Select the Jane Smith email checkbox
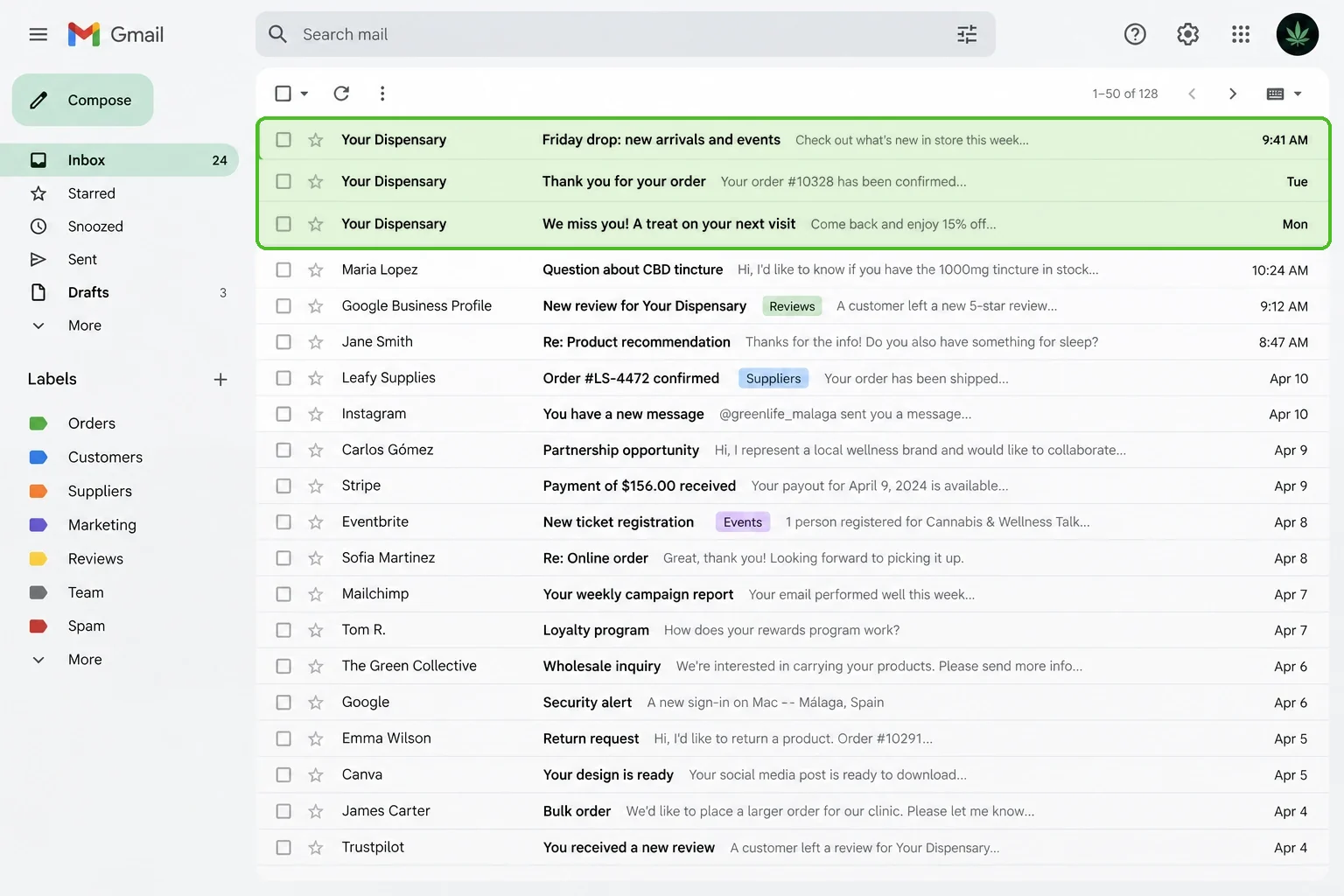Viewport: 1344px width, 896px height. (x=283, y=342)
